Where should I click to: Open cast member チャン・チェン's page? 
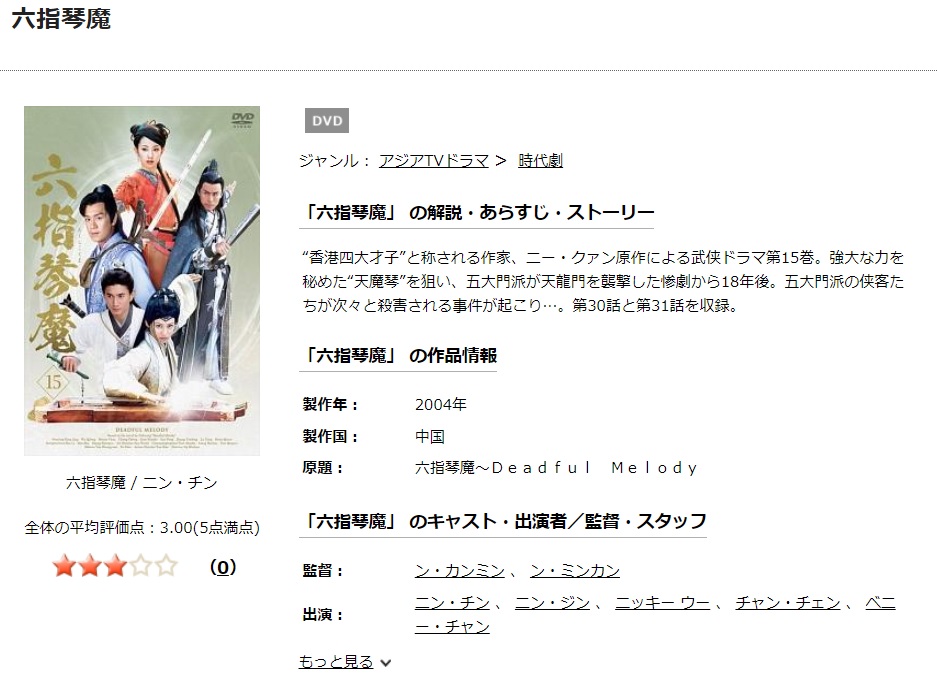pos(788,603)
